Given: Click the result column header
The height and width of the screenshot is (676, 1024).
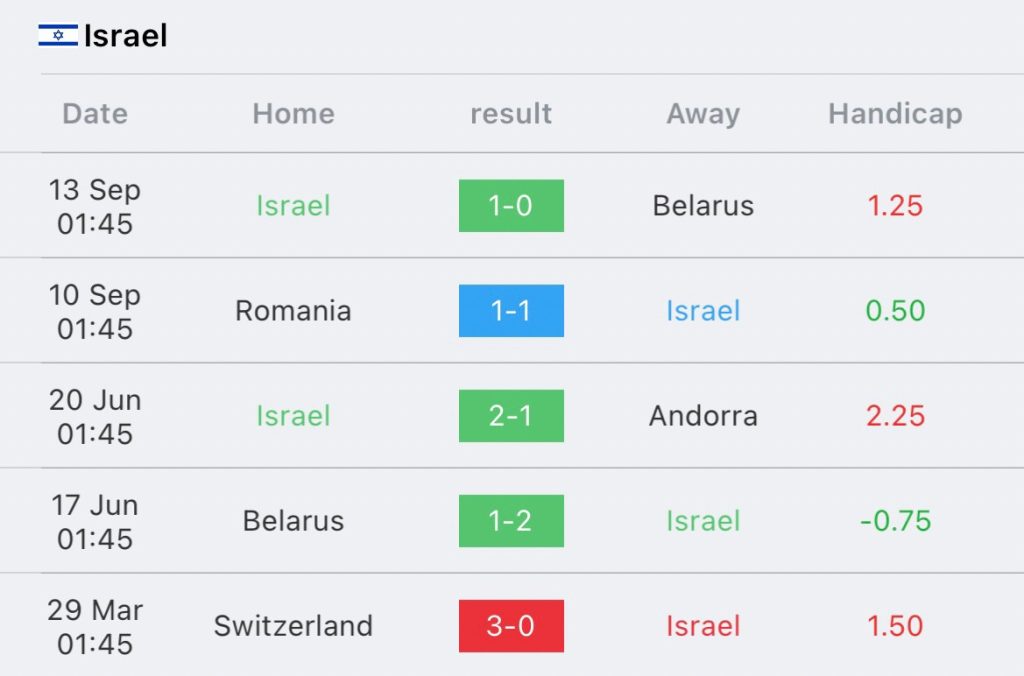Looking at the screenshot, I should [x=511, y=114].
